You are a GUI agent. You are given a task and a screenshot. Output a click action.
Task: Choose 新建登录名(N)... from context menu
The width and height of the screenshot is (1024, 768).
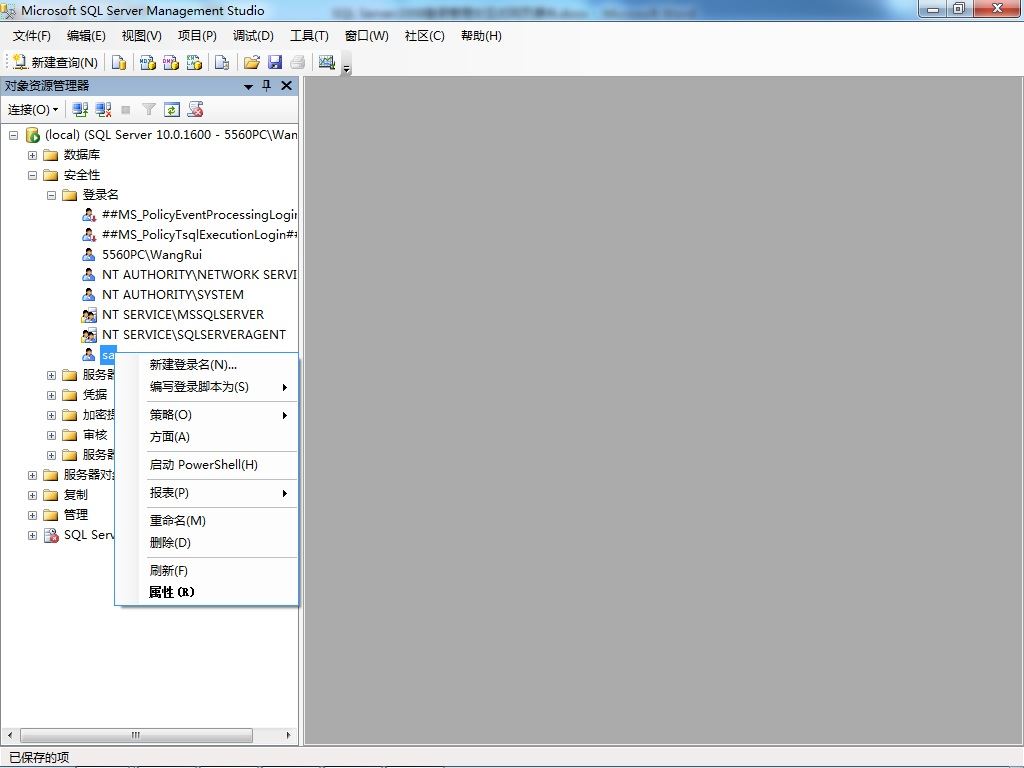[206, 364]
